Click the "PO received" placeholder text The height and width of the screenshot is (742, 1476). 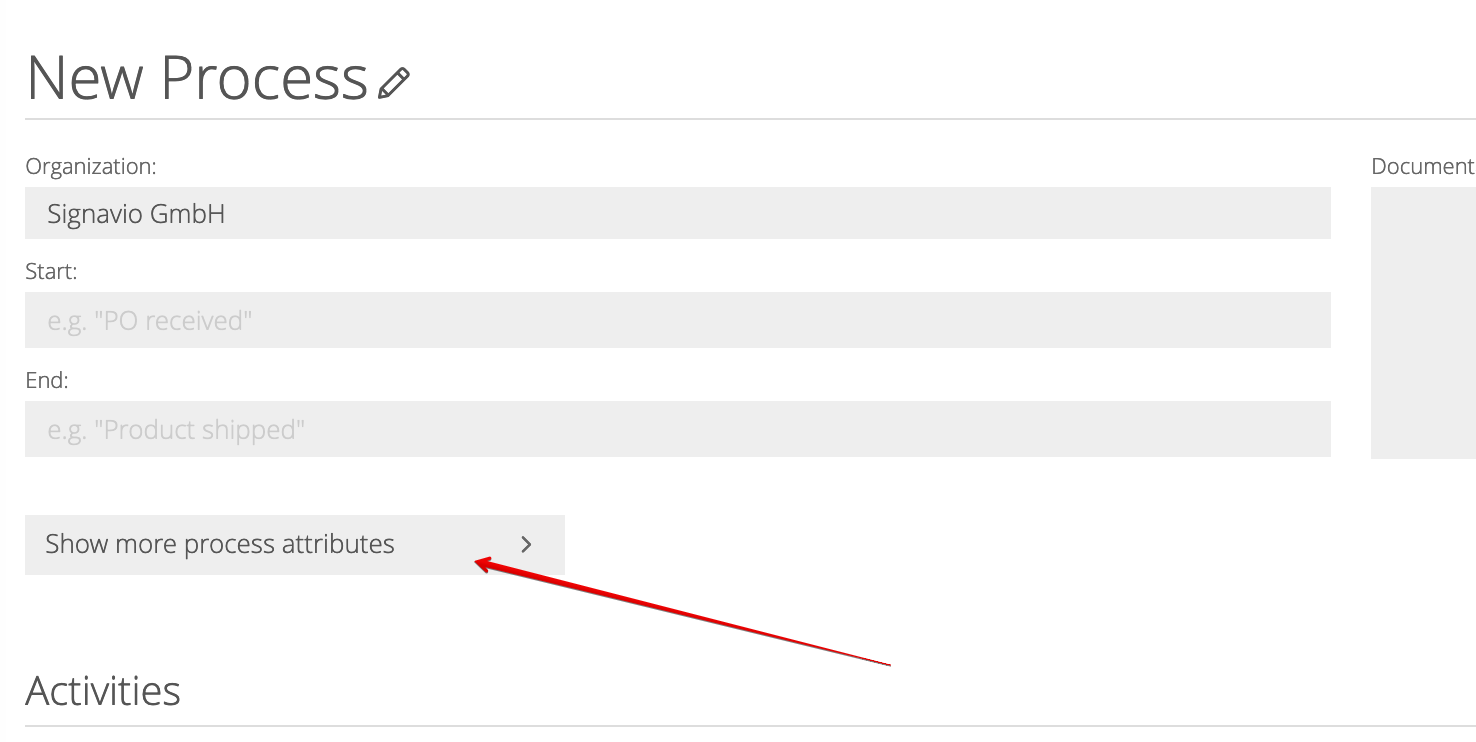click(x=150, y=321)
